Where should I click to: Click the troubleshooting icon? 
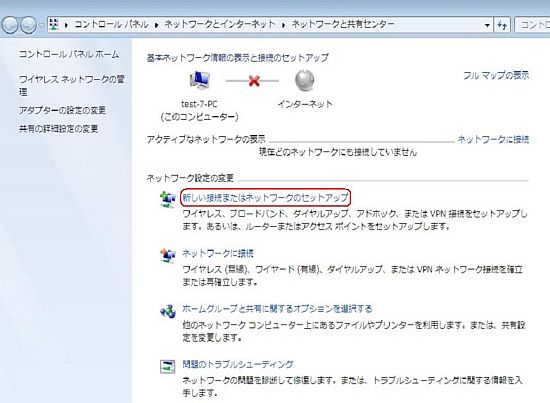[x=168, y=367]
